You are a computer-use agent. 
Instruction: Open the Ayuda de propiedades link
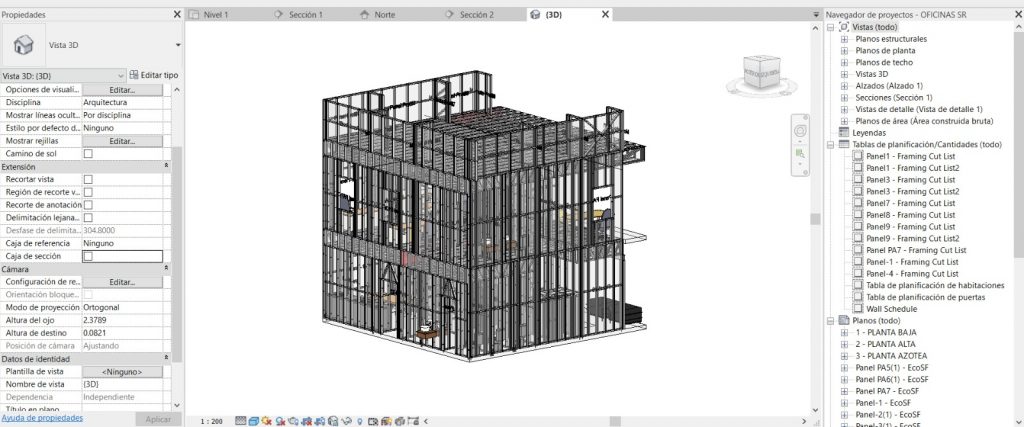[x=42, y=418]
